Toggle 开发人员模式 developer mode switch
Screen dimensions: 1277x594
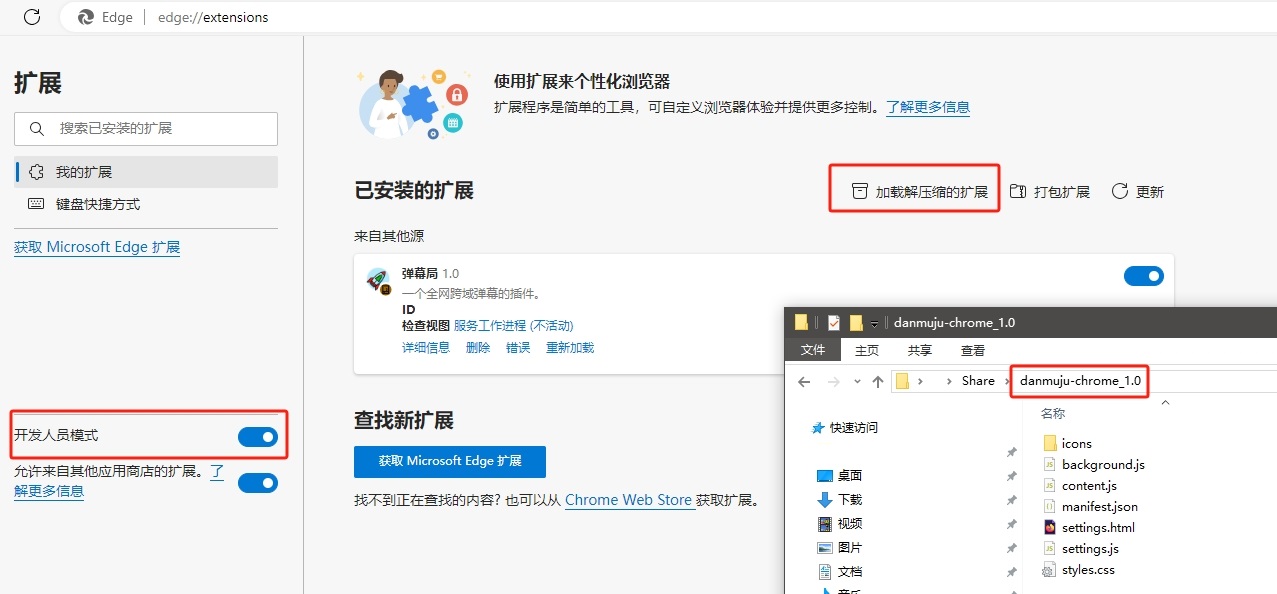click(x=257, y=436)
